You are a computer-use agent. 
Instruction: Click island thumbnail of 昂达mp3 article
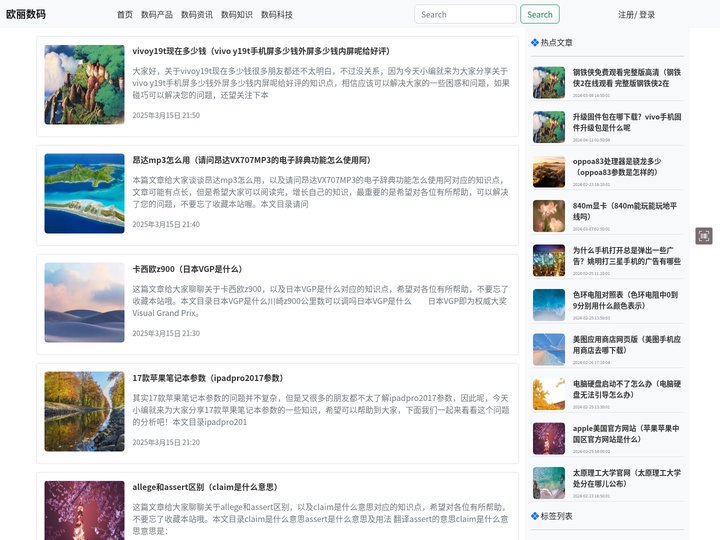pyautogui.click(x=84, y=193)
